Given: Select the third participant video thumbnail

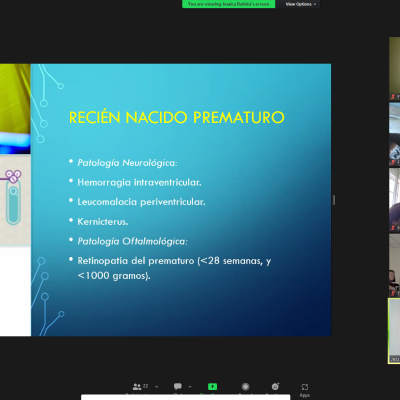Looking at the screenshot, I should [x=394, y=200].
